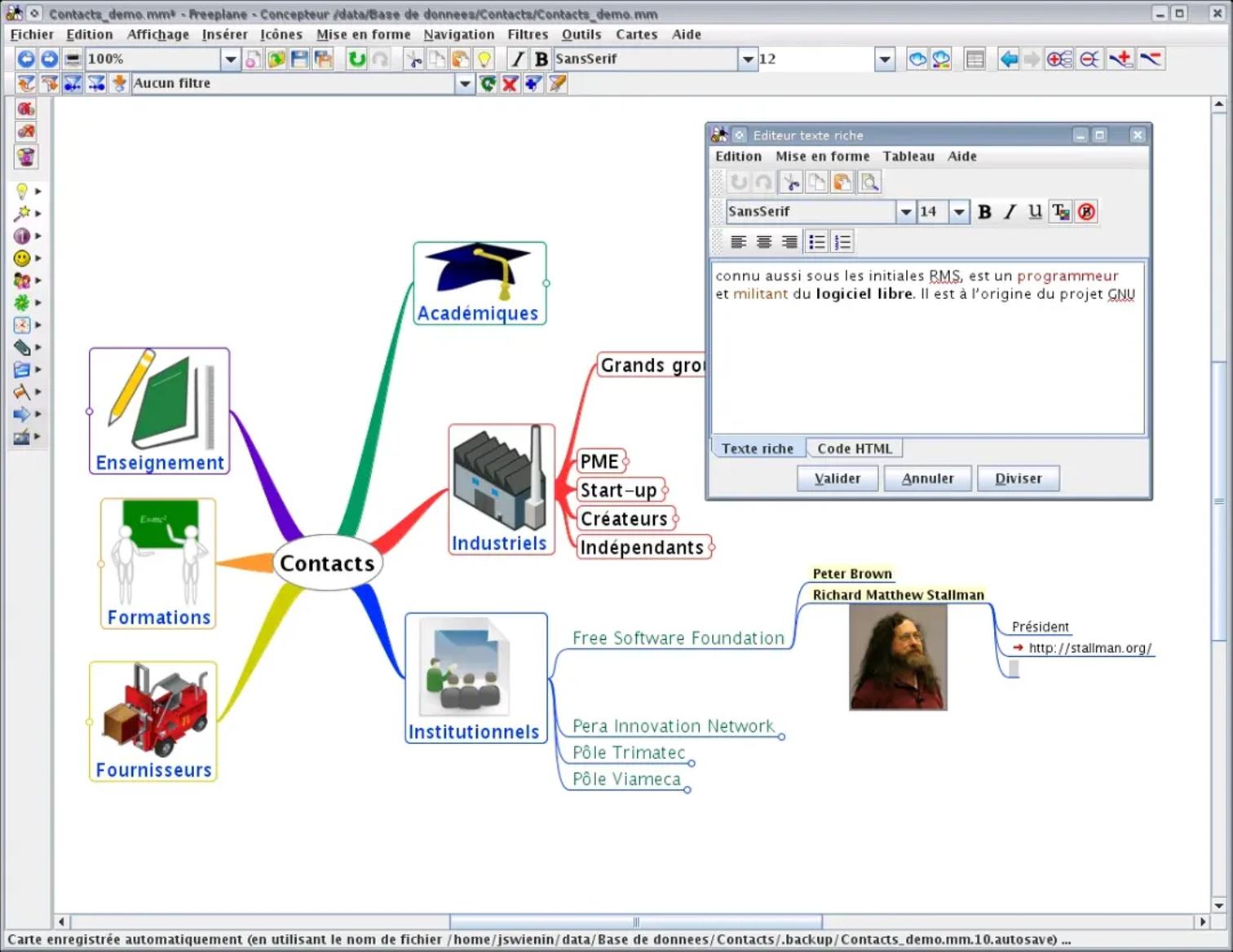The image size is (1233, 952).
Task: Open the Filtres menu
Action: point(528,34)
